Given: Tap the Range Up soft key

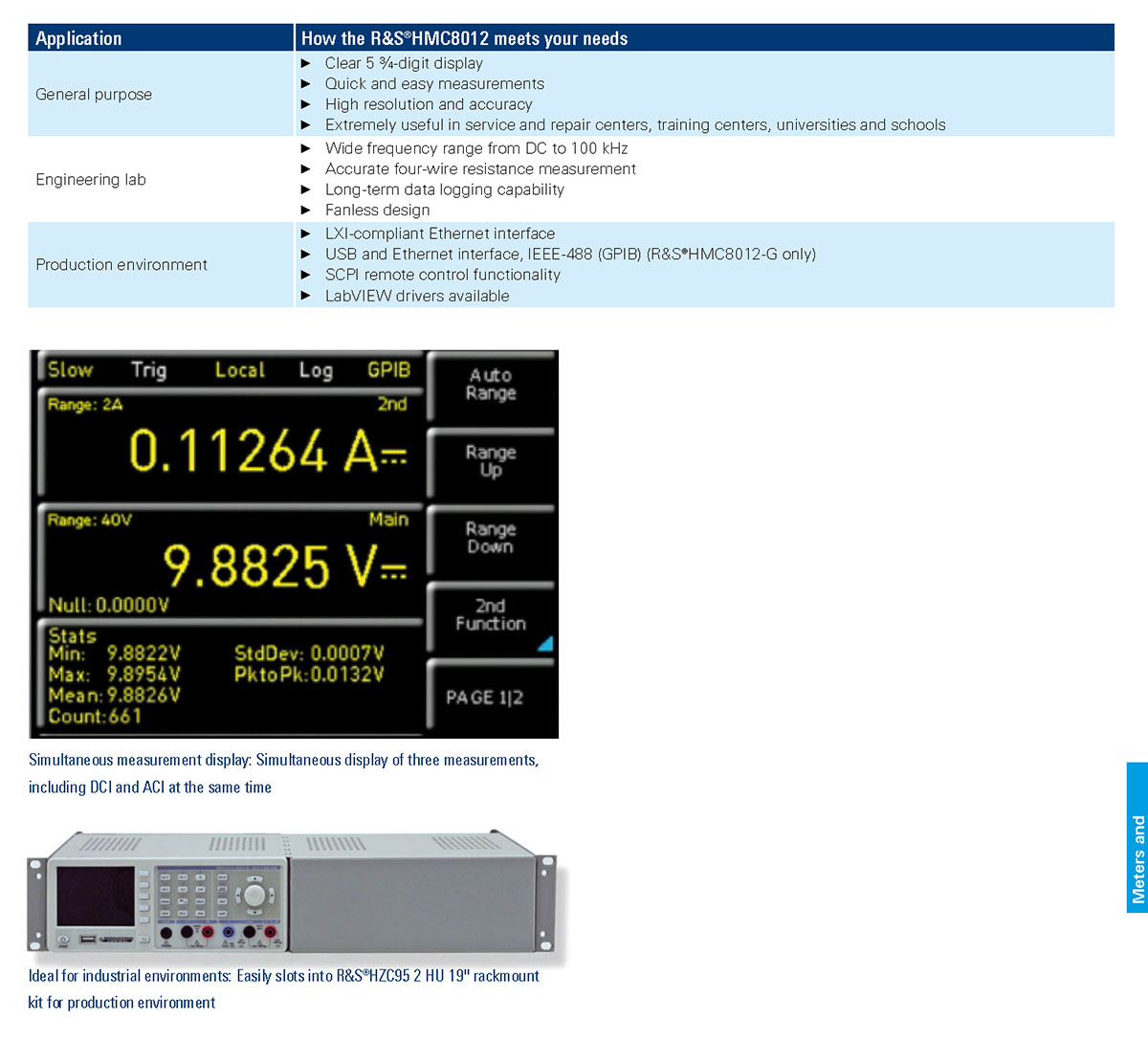Looking at the screenshot, I should pos(491,461).
